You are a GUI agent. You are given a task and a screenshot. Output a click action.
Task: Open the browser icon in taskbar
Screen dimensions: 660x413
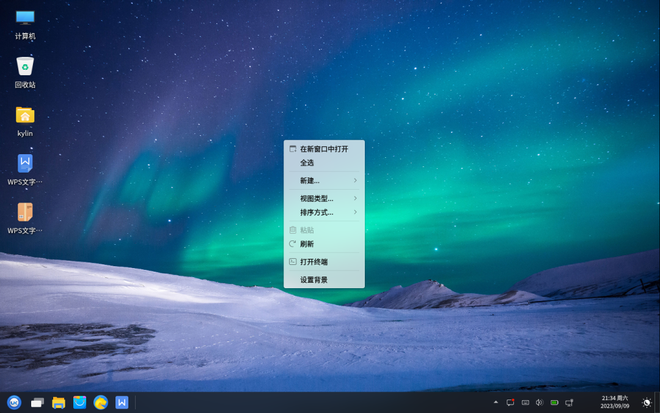[x=101, y=402]
